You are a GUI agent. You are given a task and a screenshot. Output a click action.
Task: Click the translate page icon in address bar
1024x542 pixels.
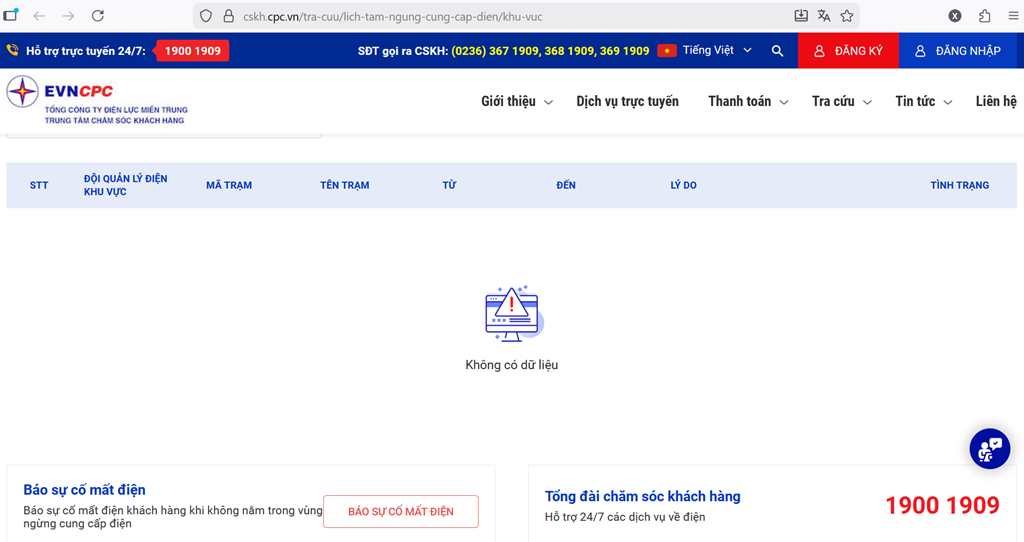tap(824, 16)
